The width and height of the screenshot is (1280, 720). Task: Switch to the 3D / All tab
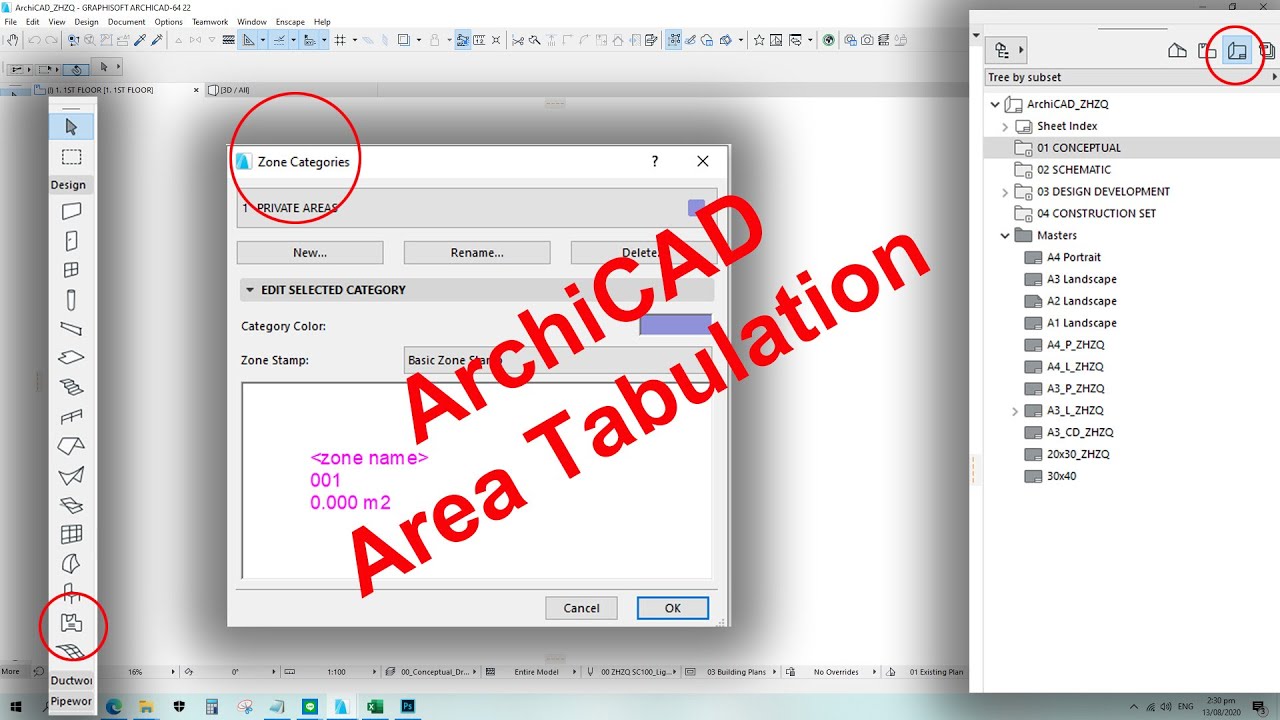point(230,90)
